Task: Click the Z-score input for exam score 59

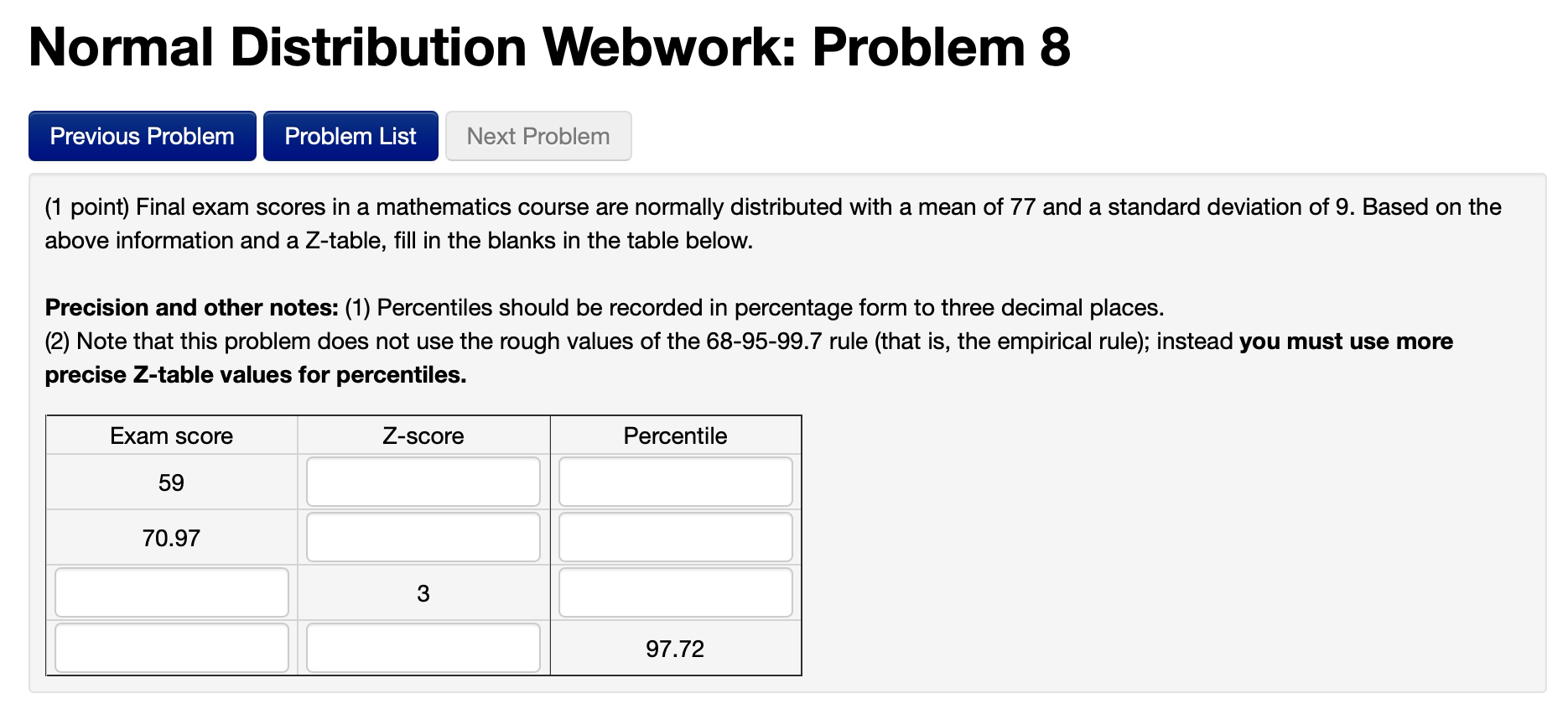Action: (423, 481)
